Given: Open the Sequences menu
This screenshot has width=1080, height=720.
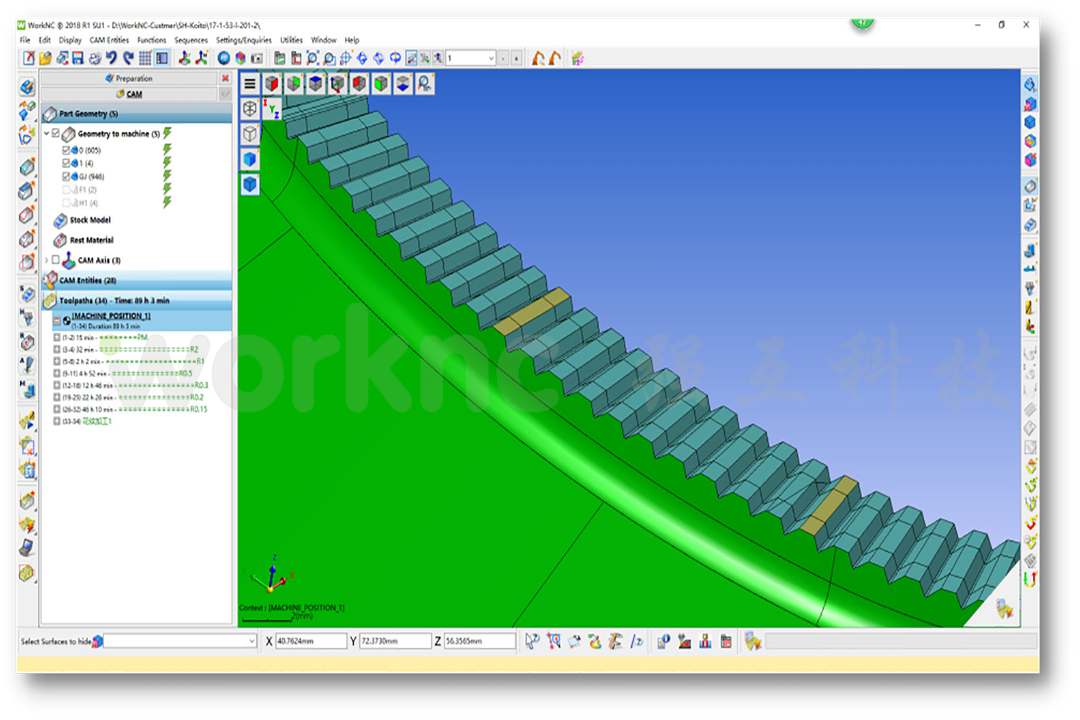Looking at the screenshot, I should tap(191, 40).
